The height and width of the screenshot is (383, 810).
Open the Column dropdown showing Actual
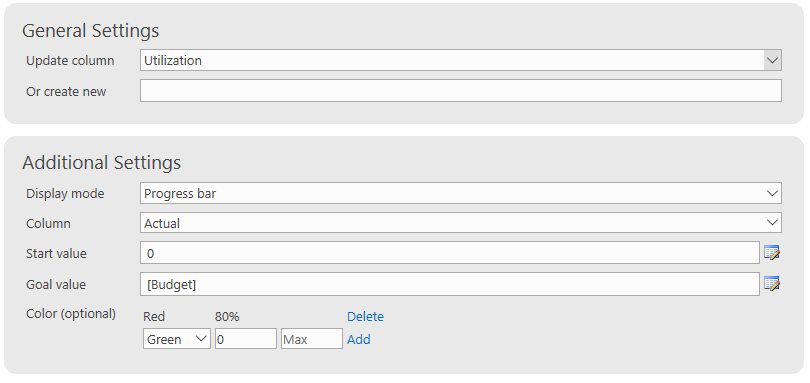click(461, 223)
